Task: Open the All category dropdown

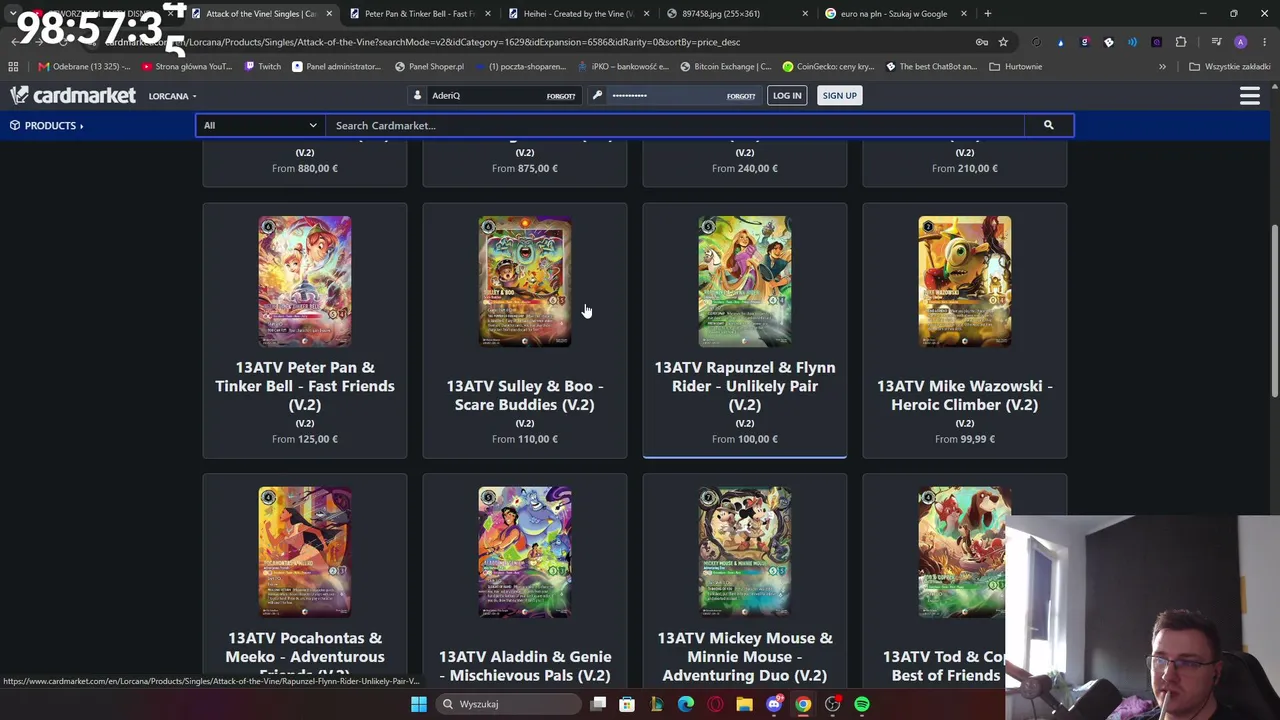Action: (x=260, y=125)
